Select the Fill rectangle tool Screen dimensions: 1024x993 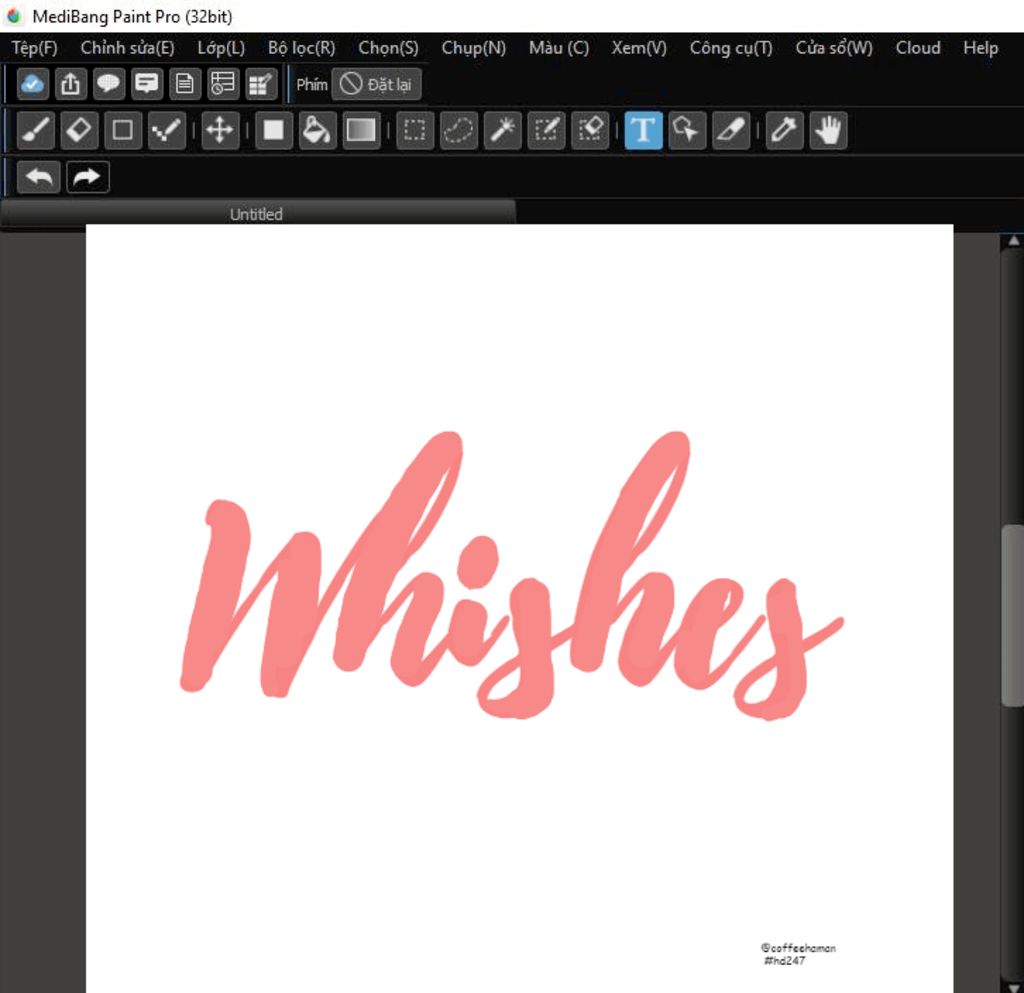click(274, 131)
